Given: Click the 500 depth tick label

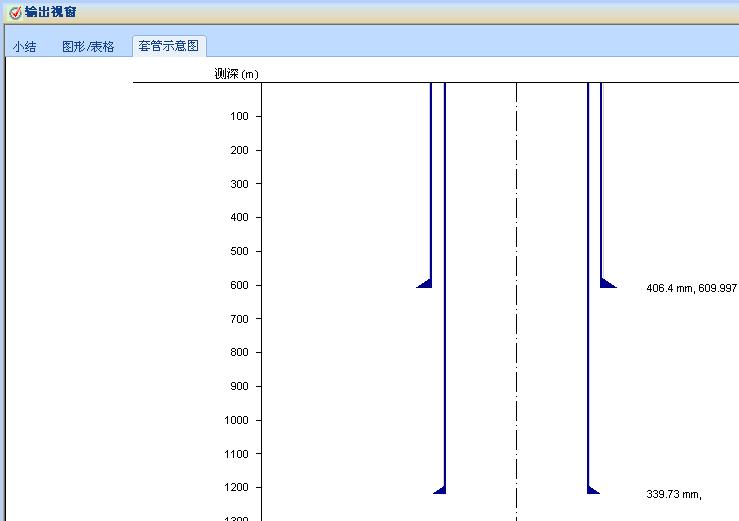Looking at the screenshot, I should coord(239,251).
